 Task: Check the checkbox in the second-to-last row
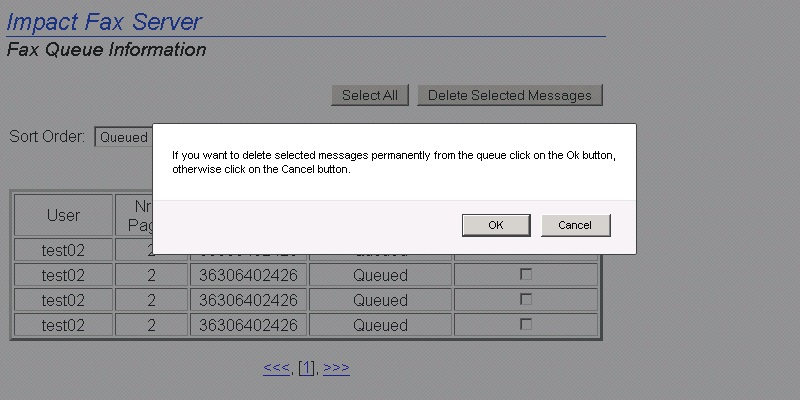coord(526,299)
